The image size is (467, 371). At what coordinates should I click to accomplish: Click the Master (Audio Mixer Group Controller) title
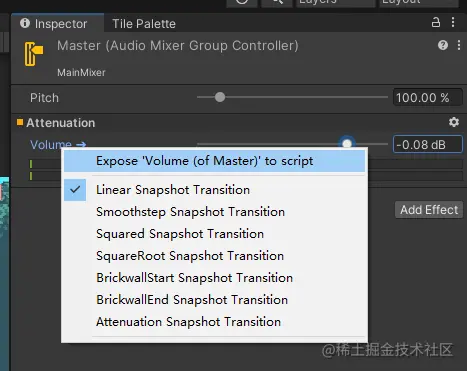click(178, 46)
